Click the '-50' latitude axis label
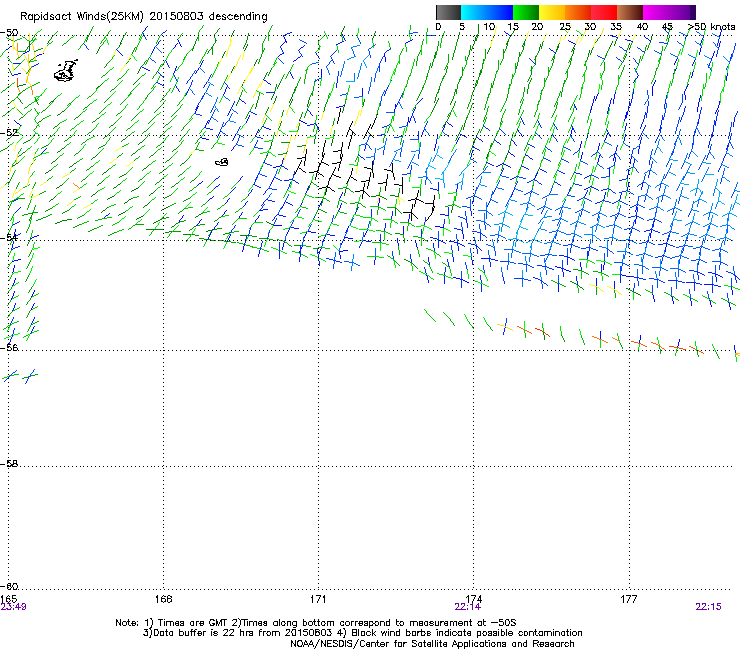 click(x=9, y=33)
